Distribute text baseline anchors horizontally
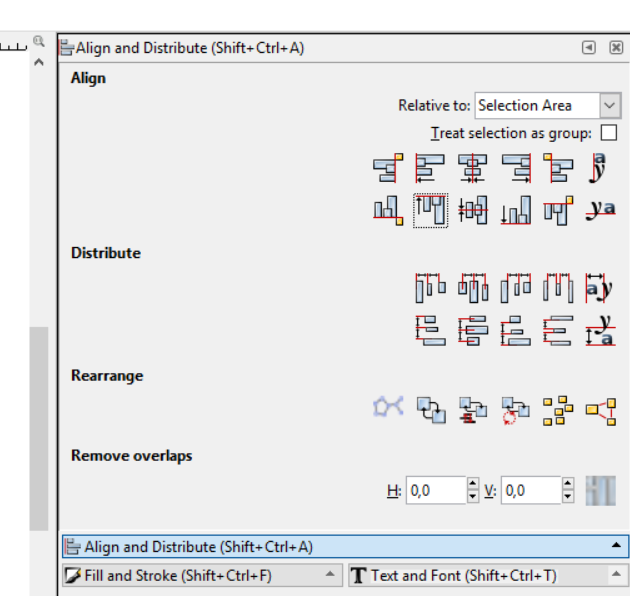Viewport: 630px width, 596px height. click(x=601, y=288)
